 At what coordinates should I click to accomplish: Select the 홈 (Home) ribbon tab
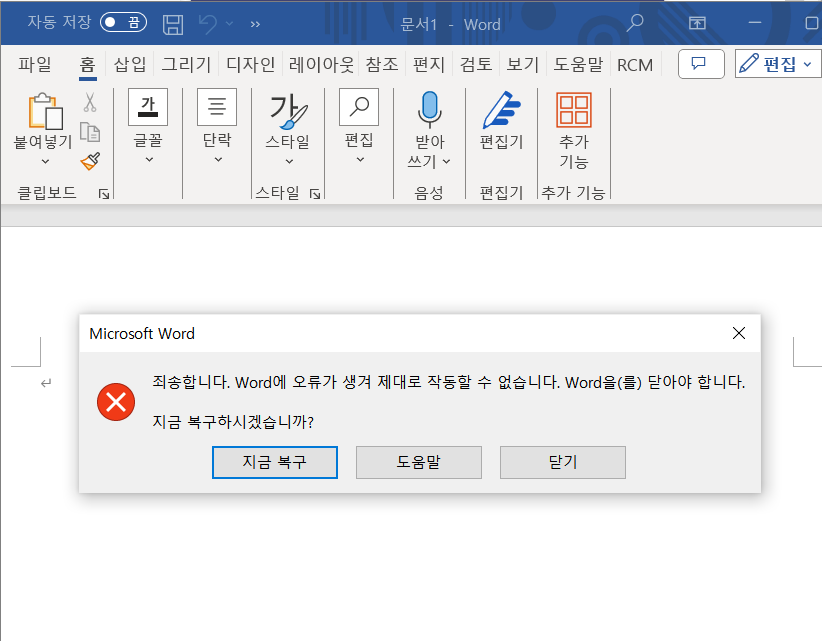point(88,64)
